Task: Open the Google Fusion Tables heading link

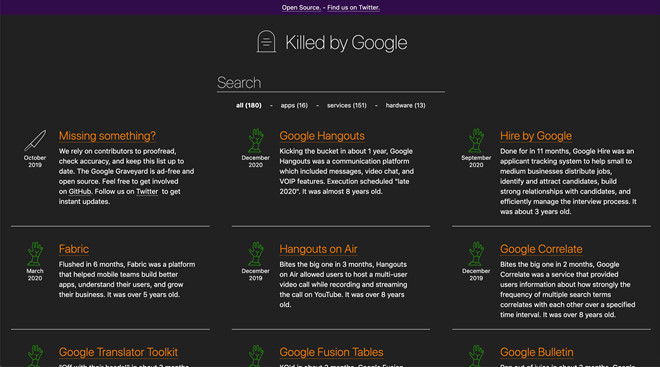Action: (x=331, y=352)
